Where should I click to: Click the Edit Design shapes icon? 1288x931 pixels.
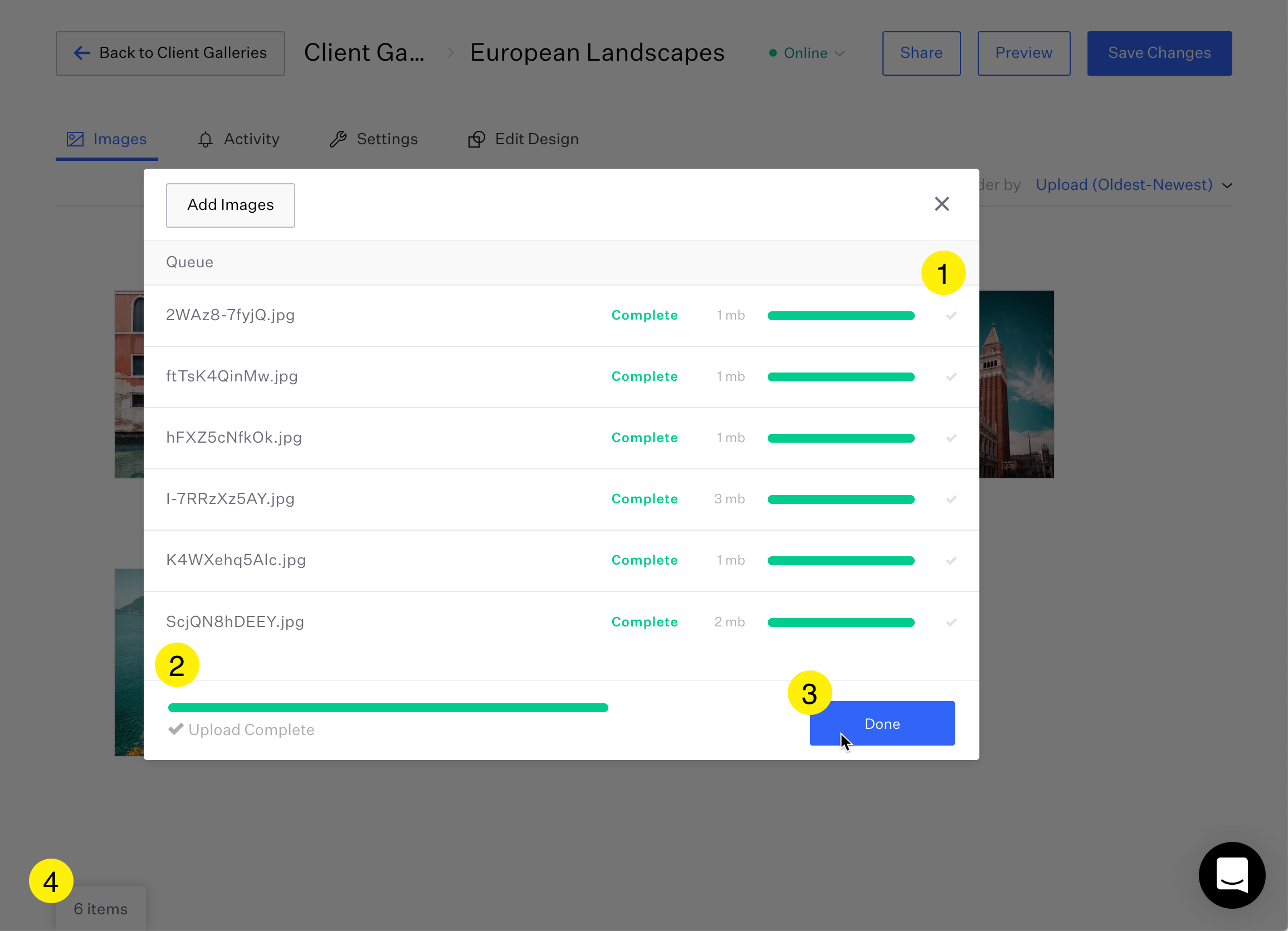point(476,139)
